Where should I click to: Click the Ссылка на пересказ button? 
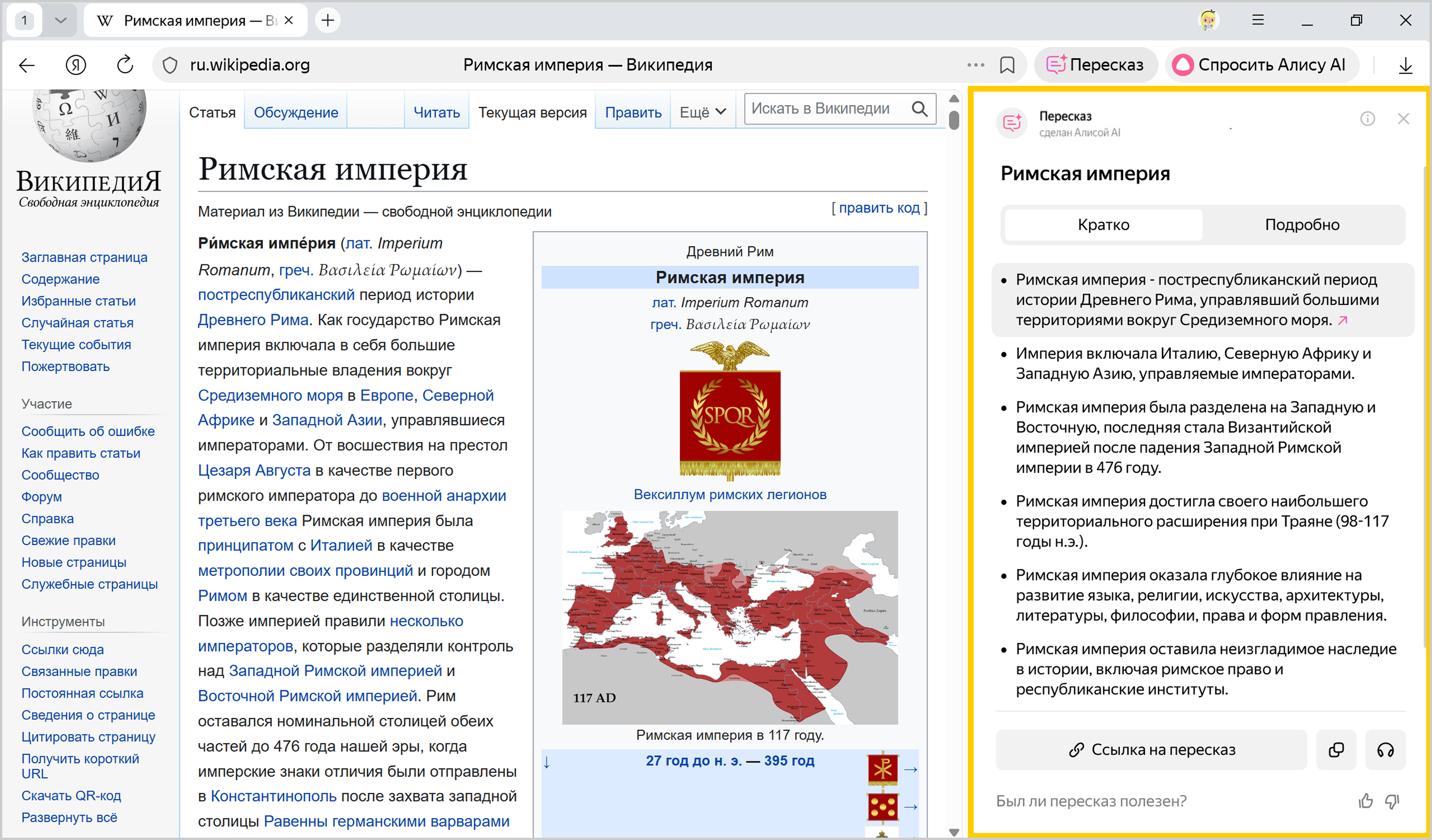(x=1151, y=750)
